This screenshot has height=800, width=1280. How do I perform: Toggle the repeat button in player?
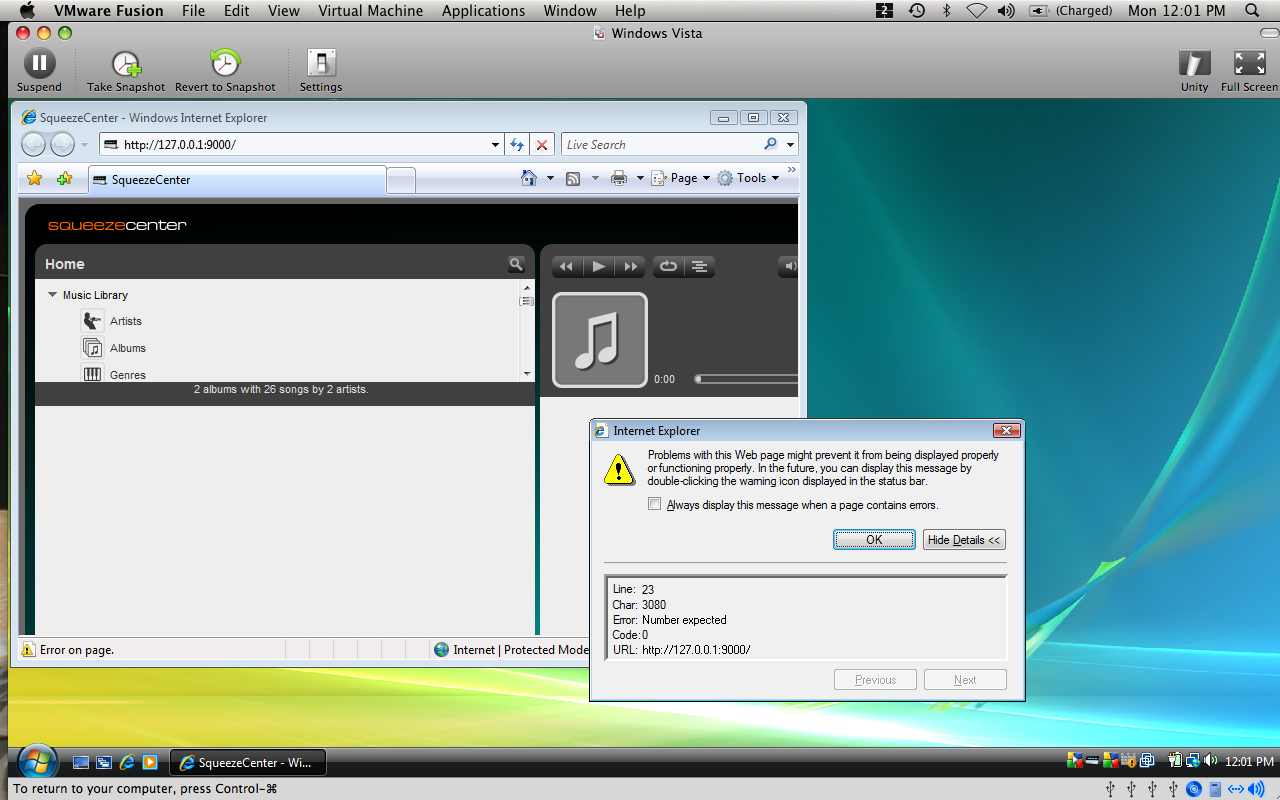tap(668, 266)
